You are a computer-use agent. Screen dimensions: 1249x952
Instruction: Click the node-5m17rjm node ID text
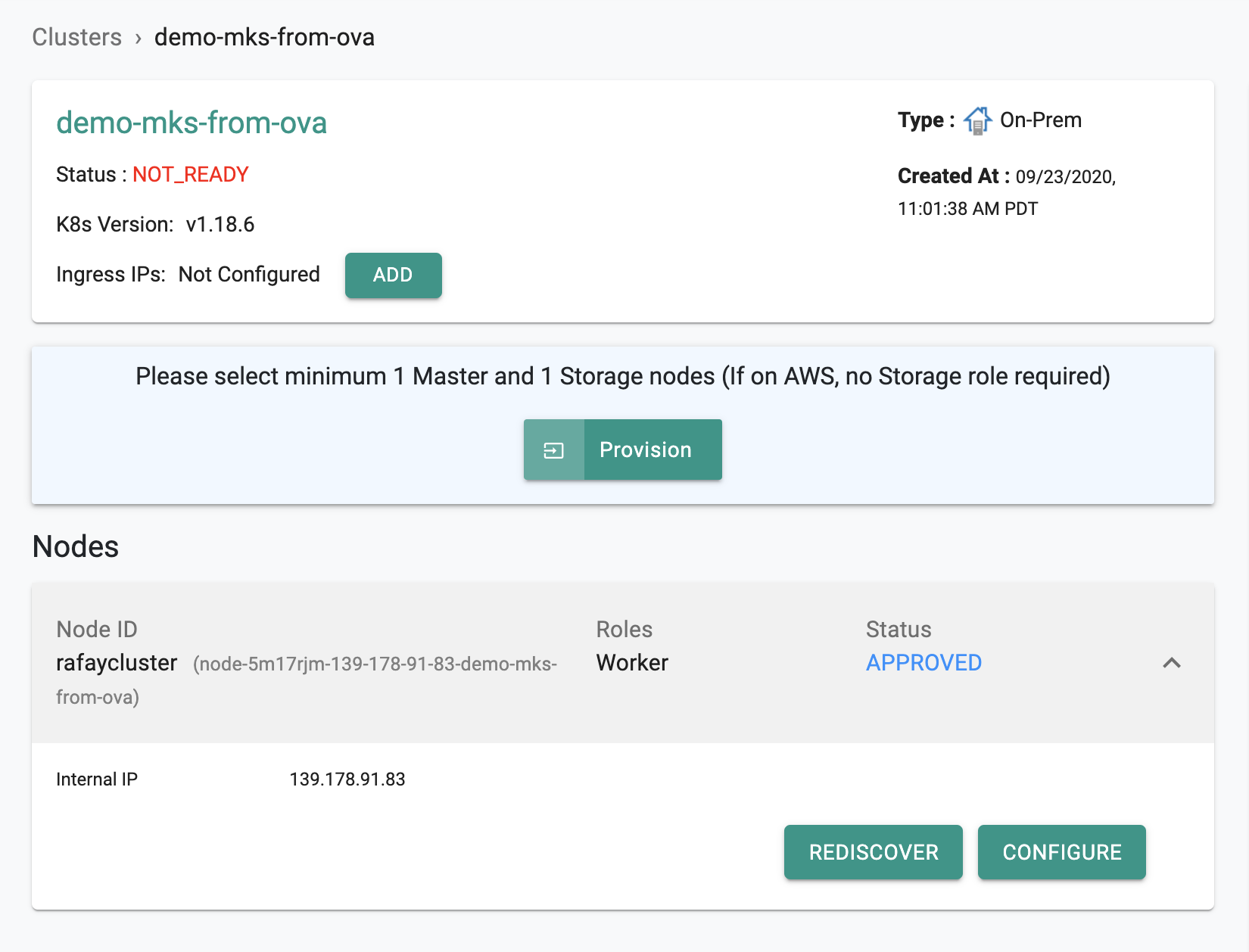point(307,680)
